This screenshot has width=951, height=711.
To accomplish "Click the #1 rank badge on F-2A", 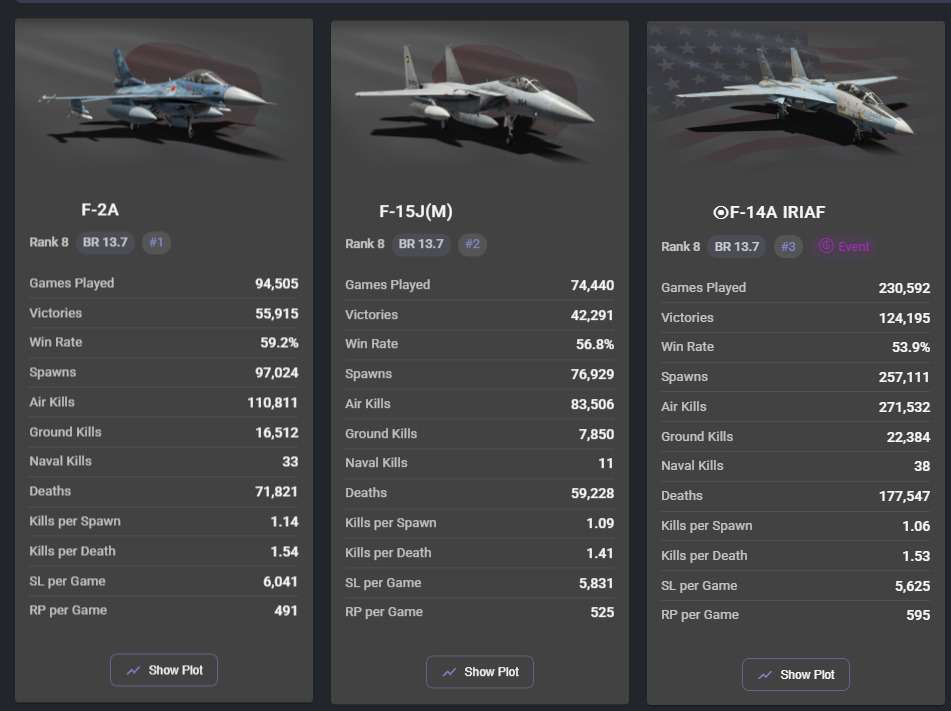I will pyautogui.click(x=156, y=243).
